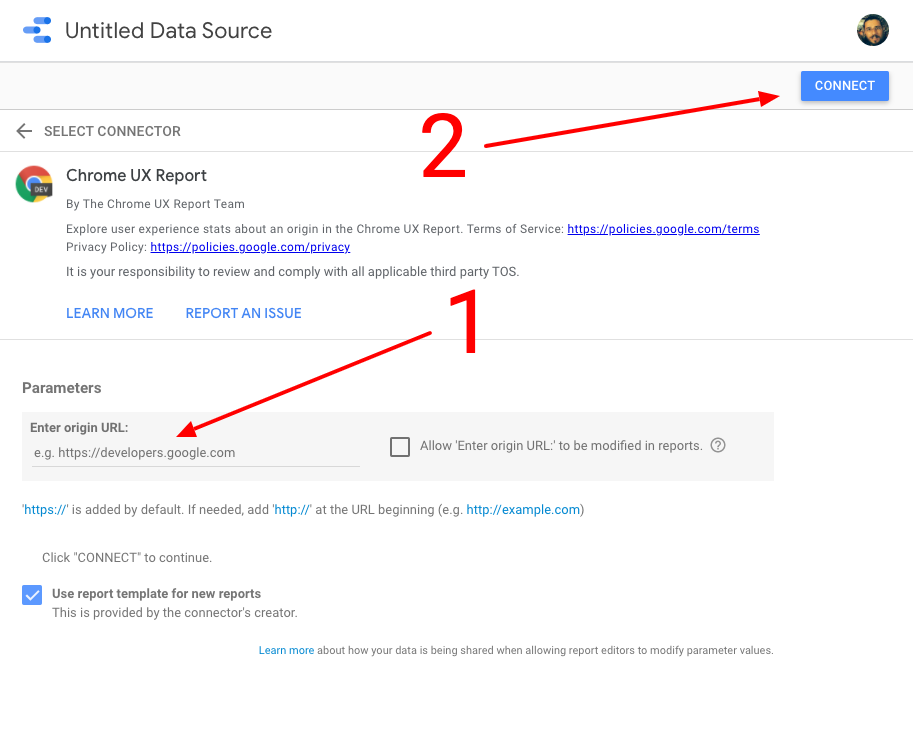This screenshot has height=749, width=913.
Task: Click 'This is provided by the connector's creator.'
Action: point(175,613)
